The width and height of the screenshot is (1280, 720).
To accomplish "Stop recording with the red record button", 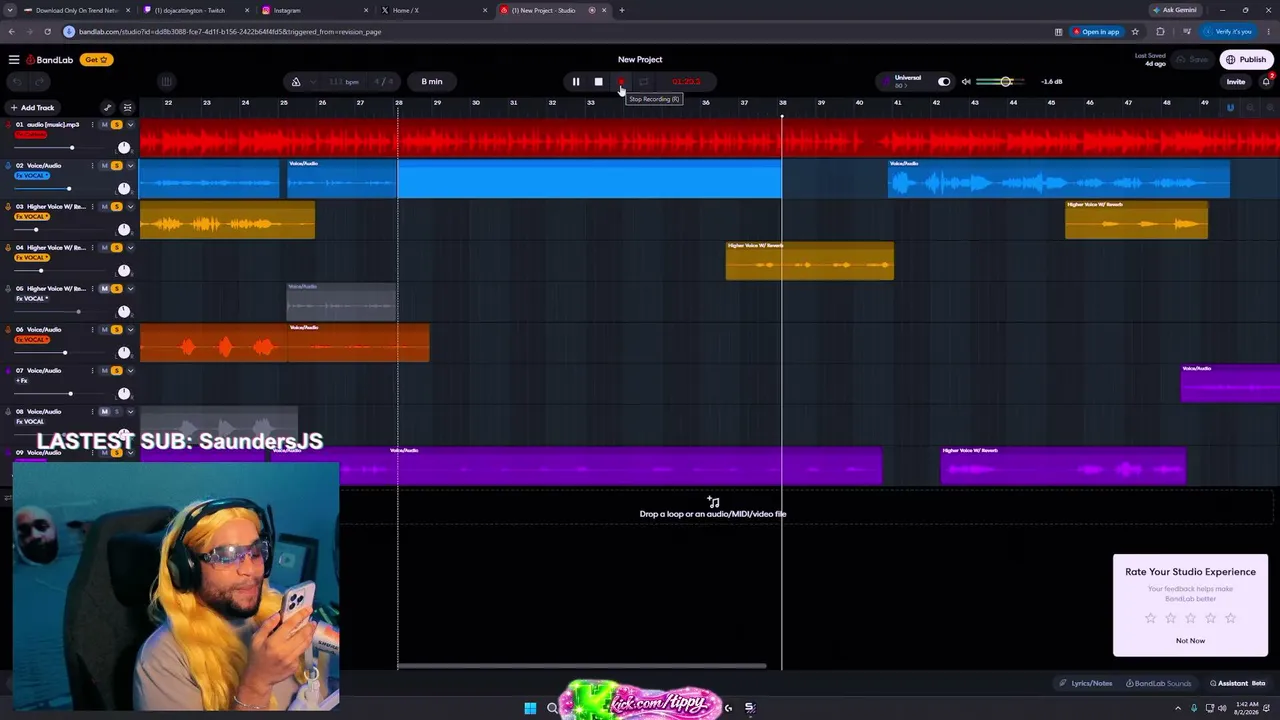I will tap(621, 82).
